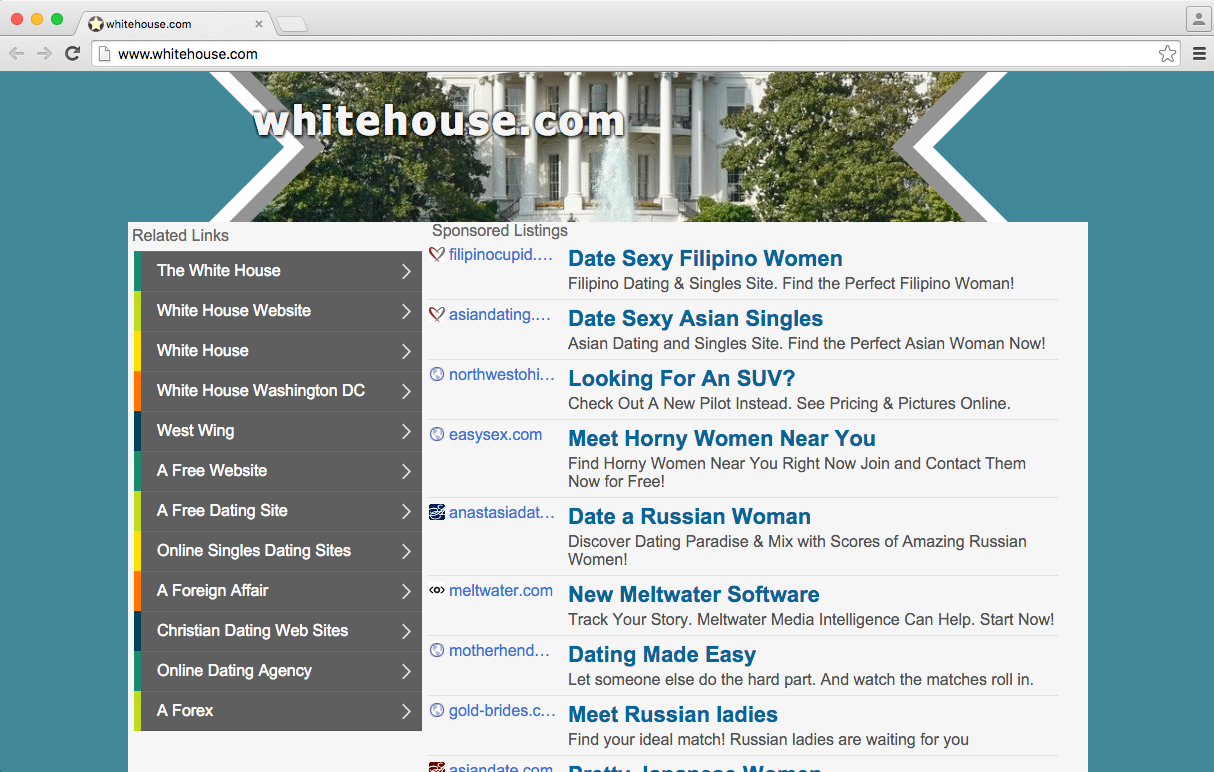
Task: Click the meltwater.com logo favicon
Action: coord(437,591)
